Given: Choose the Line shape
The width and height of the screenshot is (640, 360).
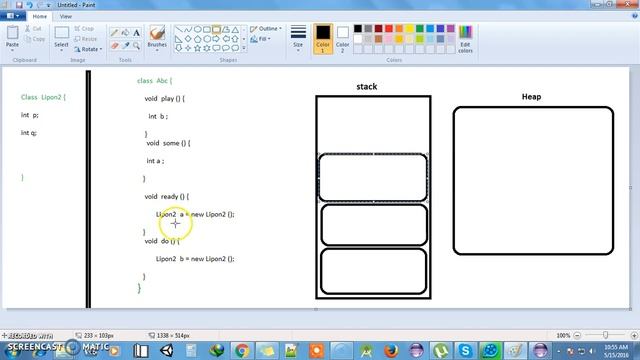Looking at the screenshot, I should 179,29.
